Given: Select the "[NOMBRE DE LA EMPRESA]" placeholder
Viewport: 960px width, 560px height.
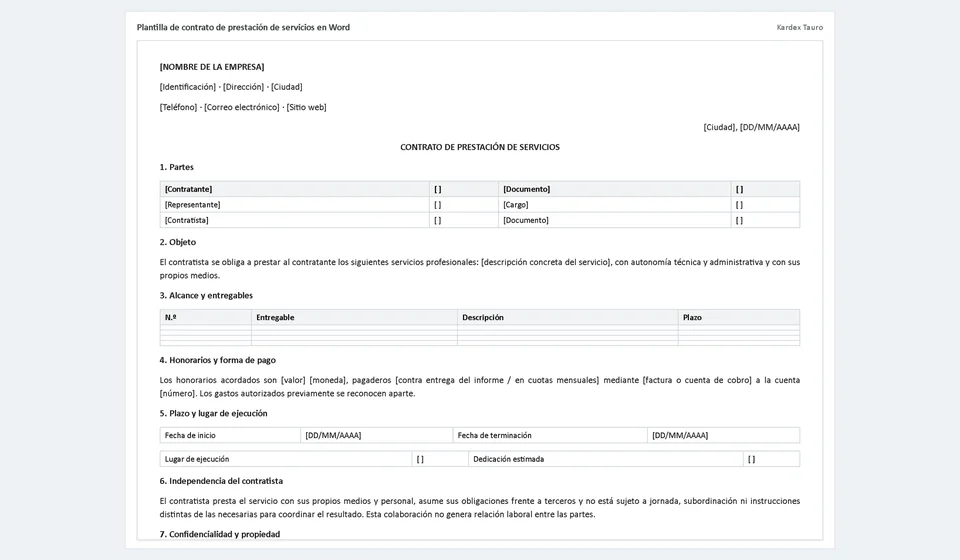Looking at the screenshot, I should 212,67.
